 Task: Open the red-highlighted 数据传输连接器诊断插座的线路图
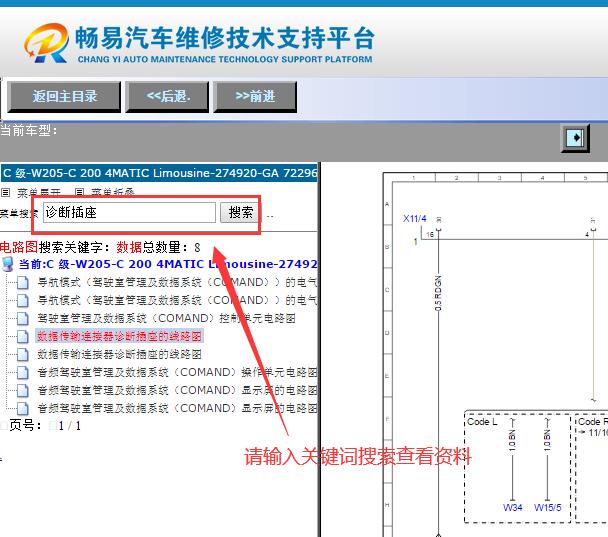[x=119, y=336]
